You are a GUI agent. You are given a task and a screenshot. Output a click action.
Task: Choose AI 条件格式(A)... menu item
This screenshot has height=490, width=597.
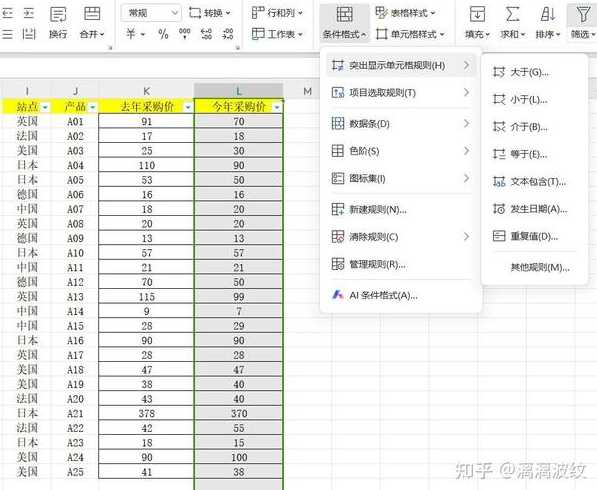click(x=401, y=295)
